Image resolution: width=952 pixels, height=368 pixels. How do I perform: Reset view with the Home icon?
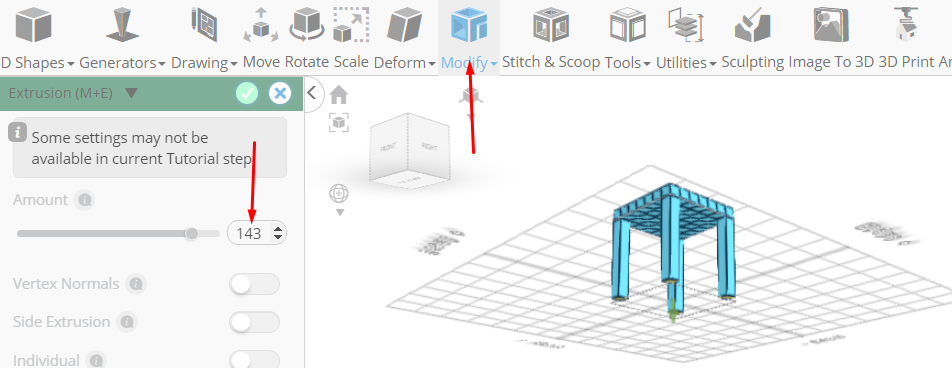pyautogui.click(x=339, y=95)
